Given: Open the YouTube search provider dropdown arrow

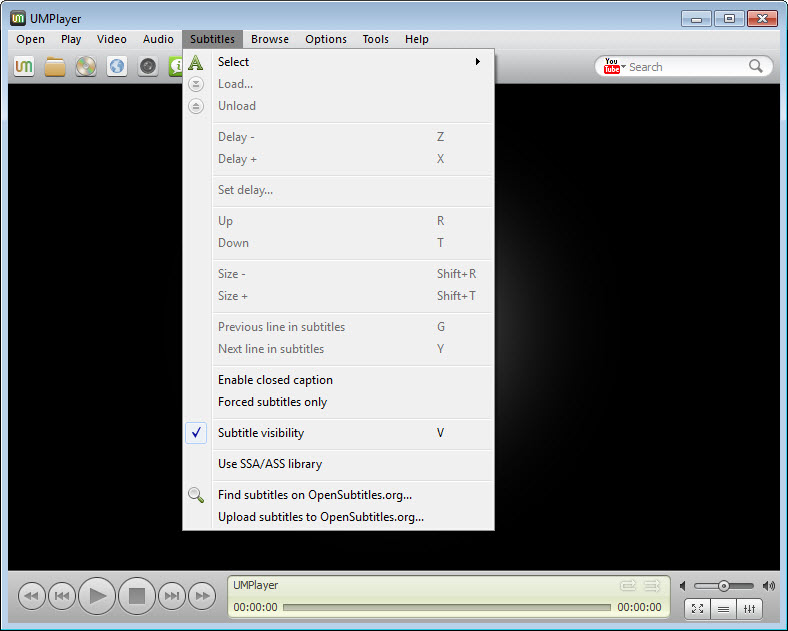Looking at the screenshot, I should 624,66.
